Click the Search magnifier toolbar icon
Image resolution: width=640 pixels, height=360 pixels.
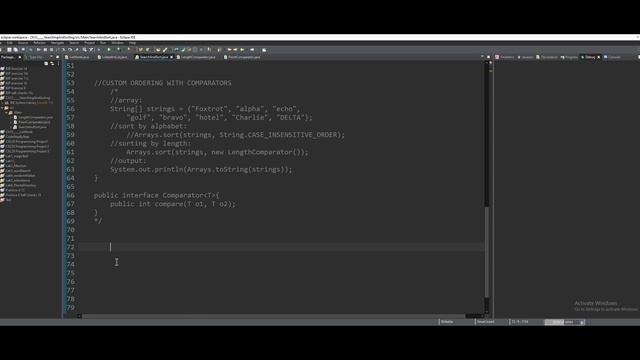(x=84, y=50)
